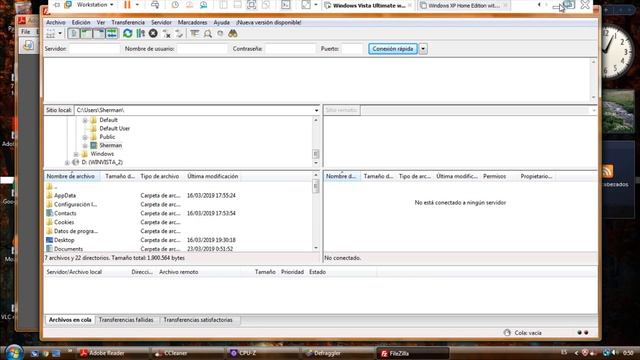Expand the D: (WINVISTA_2) drive
This screenshot has height=360, width=640.
coord(67,162)
